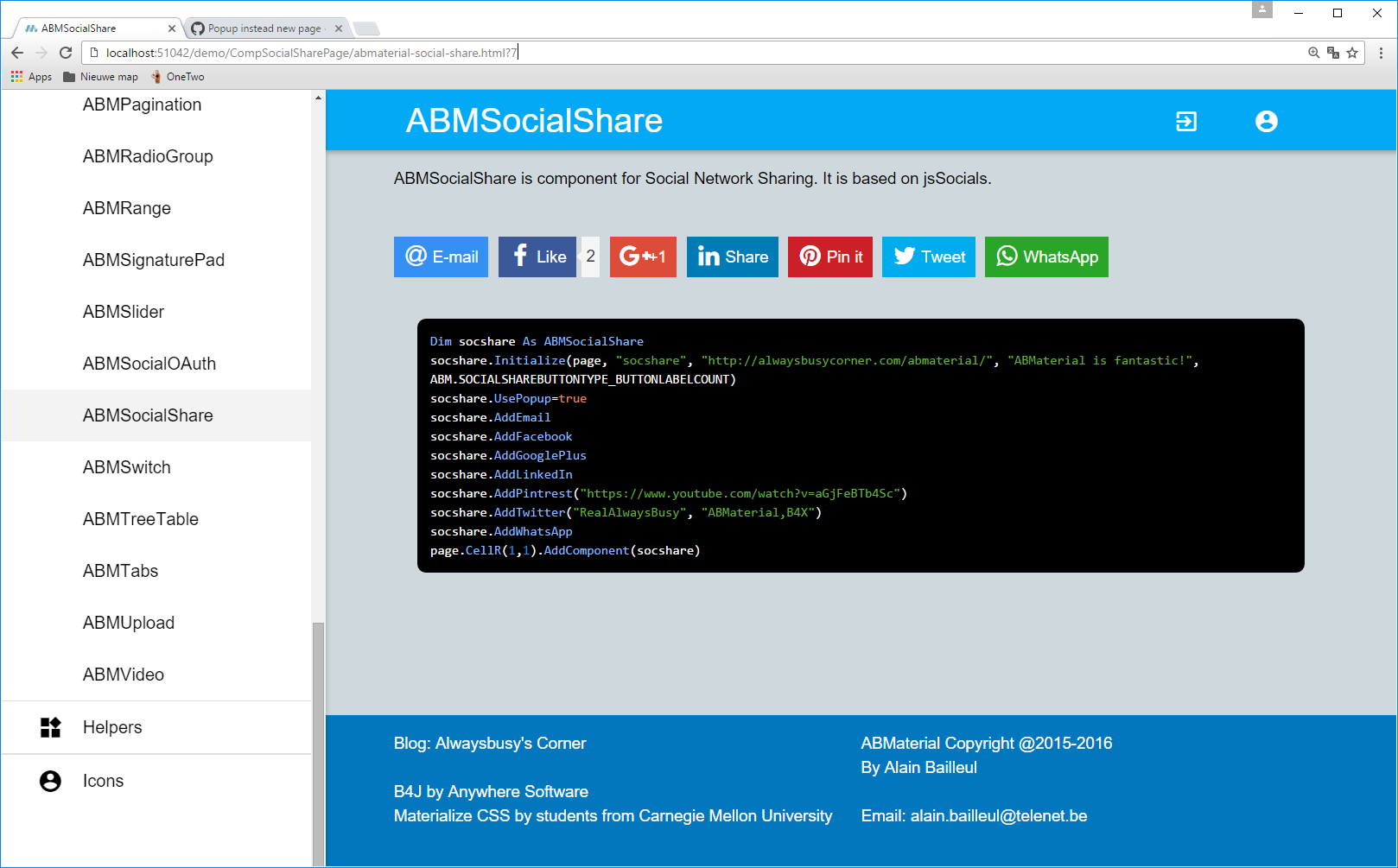Screen dimensions: 1398x868
Task: Click the socshare.AddWhatsApp code line
Action: 501,531
